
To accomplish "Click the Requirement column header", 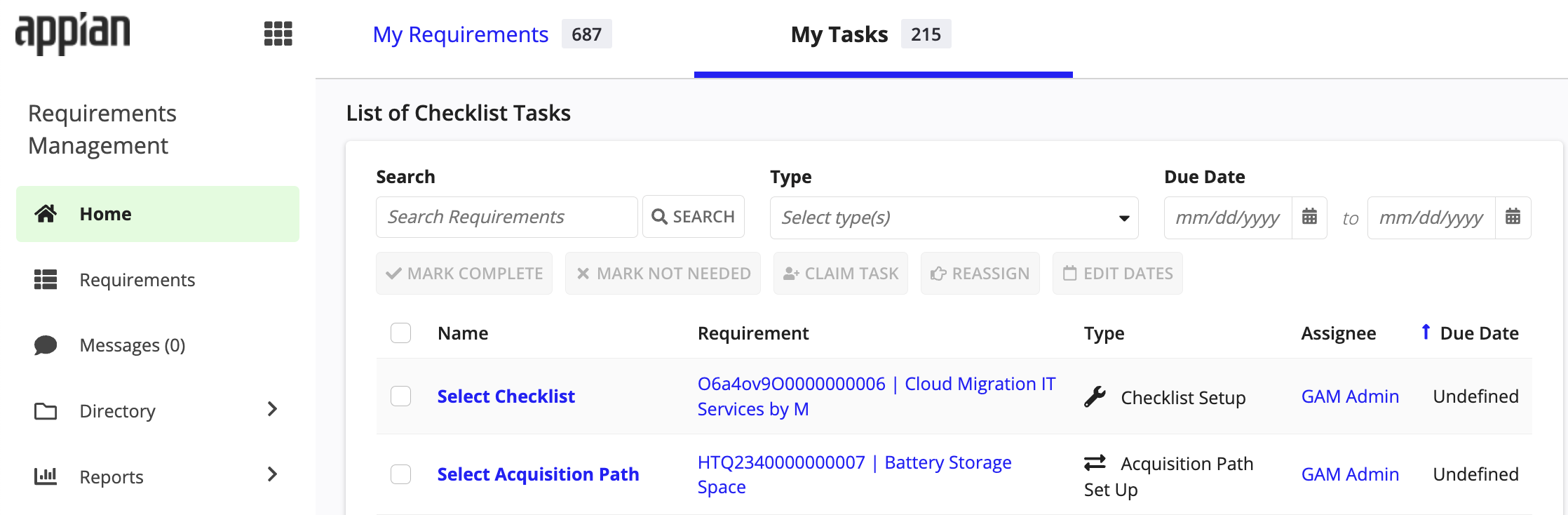I will (753, 333).
